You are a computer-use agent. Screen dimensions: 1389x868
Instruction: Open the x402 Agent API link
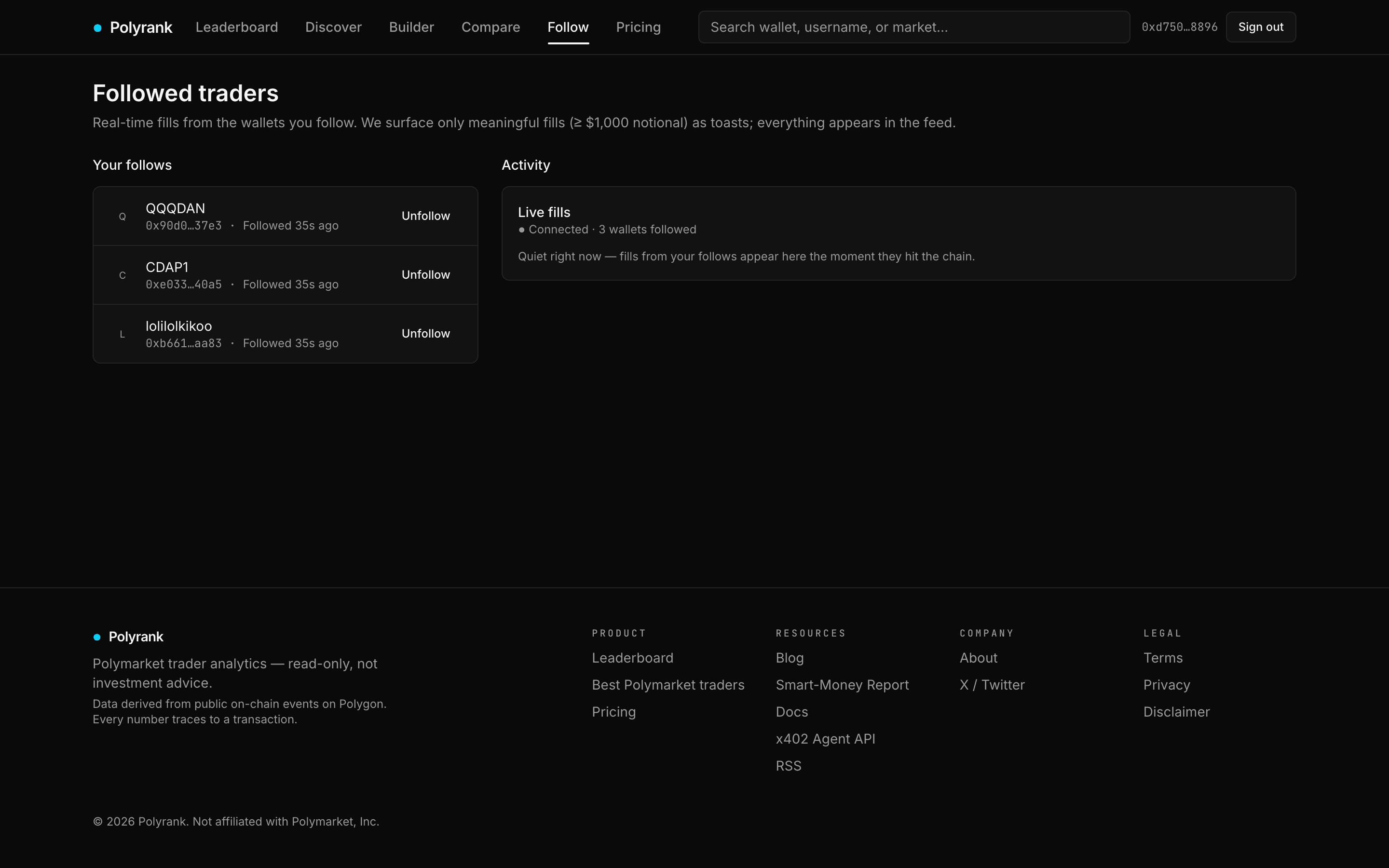(x=825, y=739)
